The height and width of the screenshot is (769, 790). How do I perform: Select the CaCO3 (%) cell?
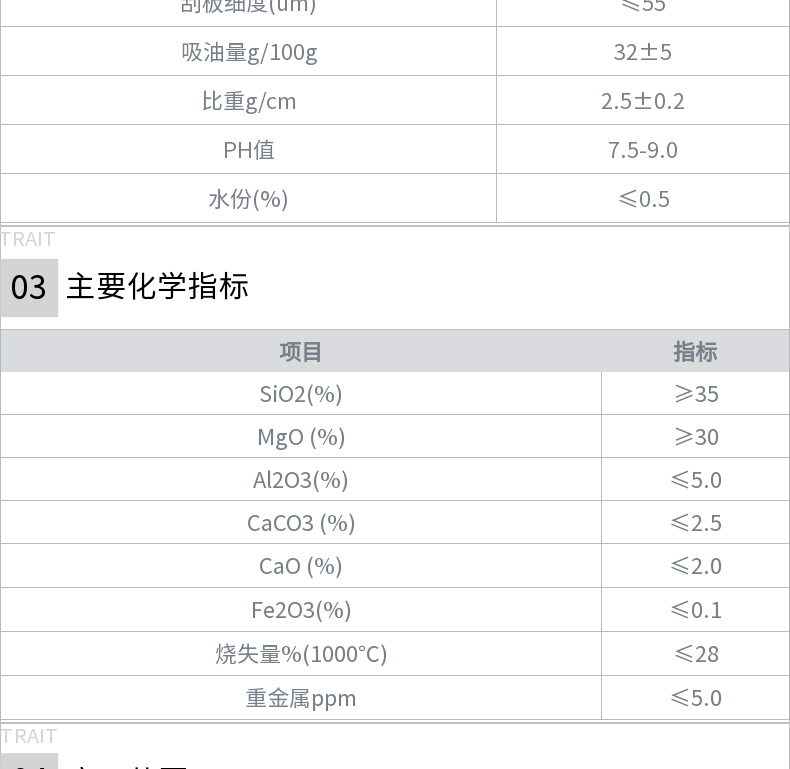tap(301, 523)
